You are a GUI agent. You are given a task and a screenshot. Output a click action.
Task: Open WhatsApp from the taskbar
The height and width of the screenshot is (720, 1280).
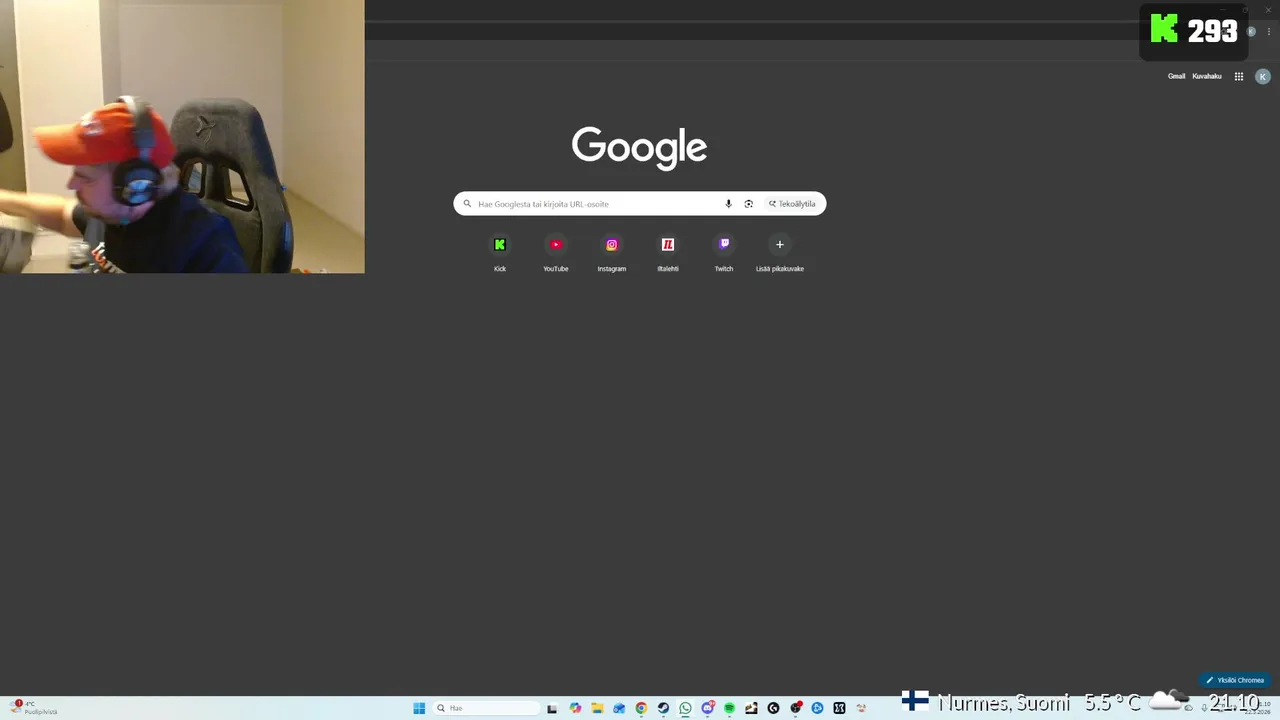coord(685,708)
